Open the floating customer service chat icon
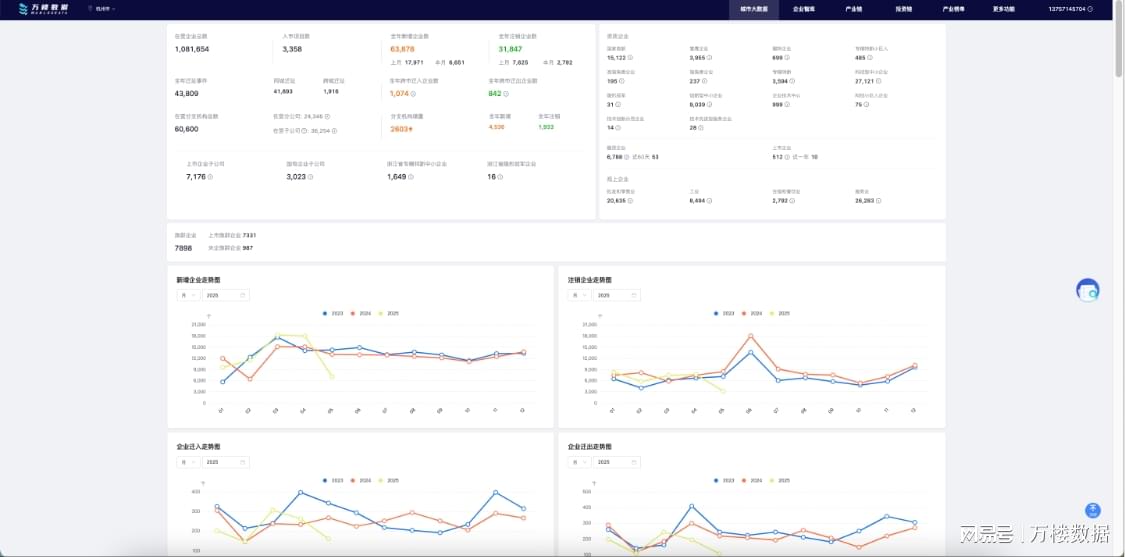The image size is (1125, 557). pos(1088,290)
